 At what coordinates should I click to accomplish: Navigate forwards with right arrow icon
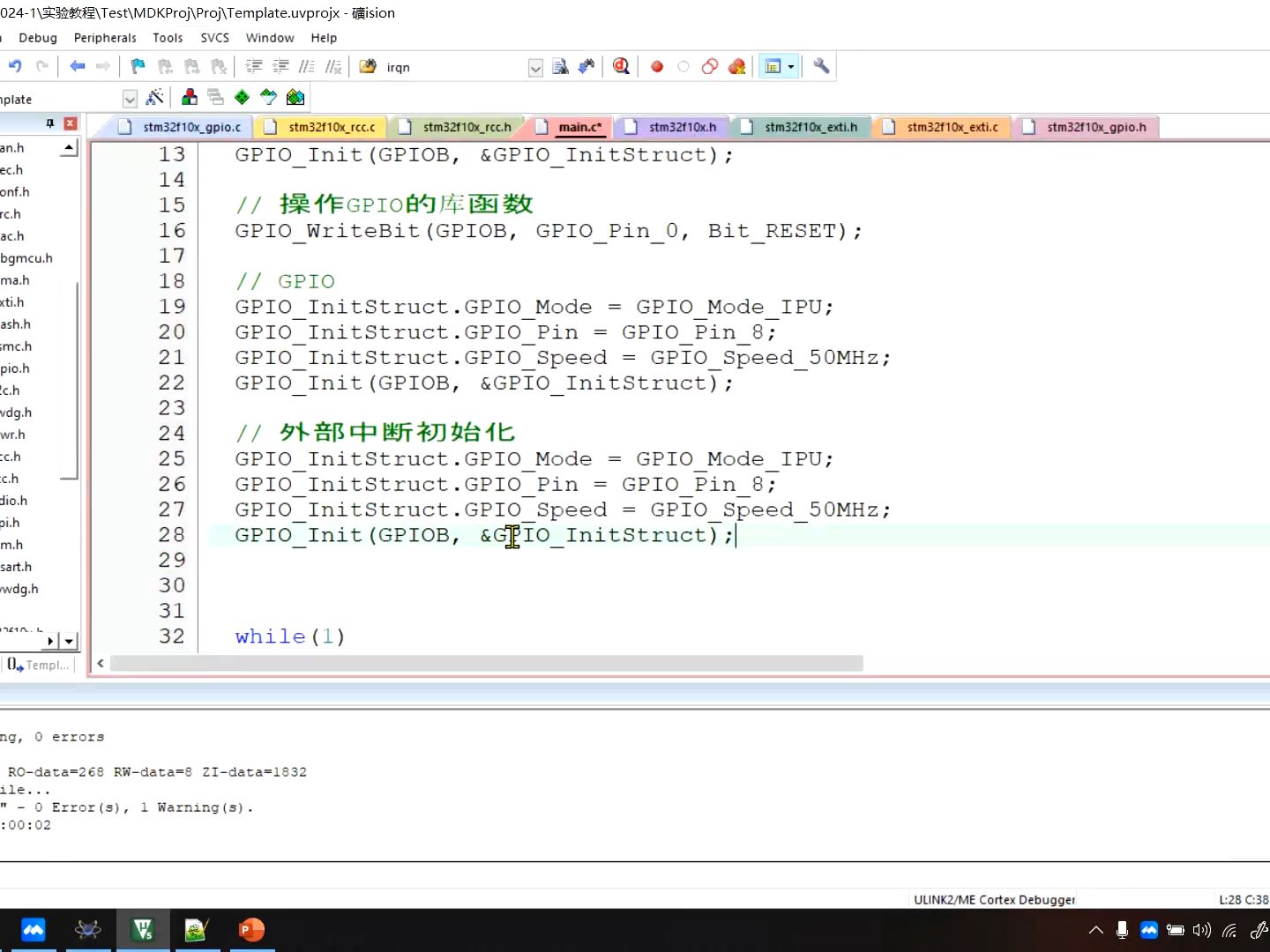point(103,66)
